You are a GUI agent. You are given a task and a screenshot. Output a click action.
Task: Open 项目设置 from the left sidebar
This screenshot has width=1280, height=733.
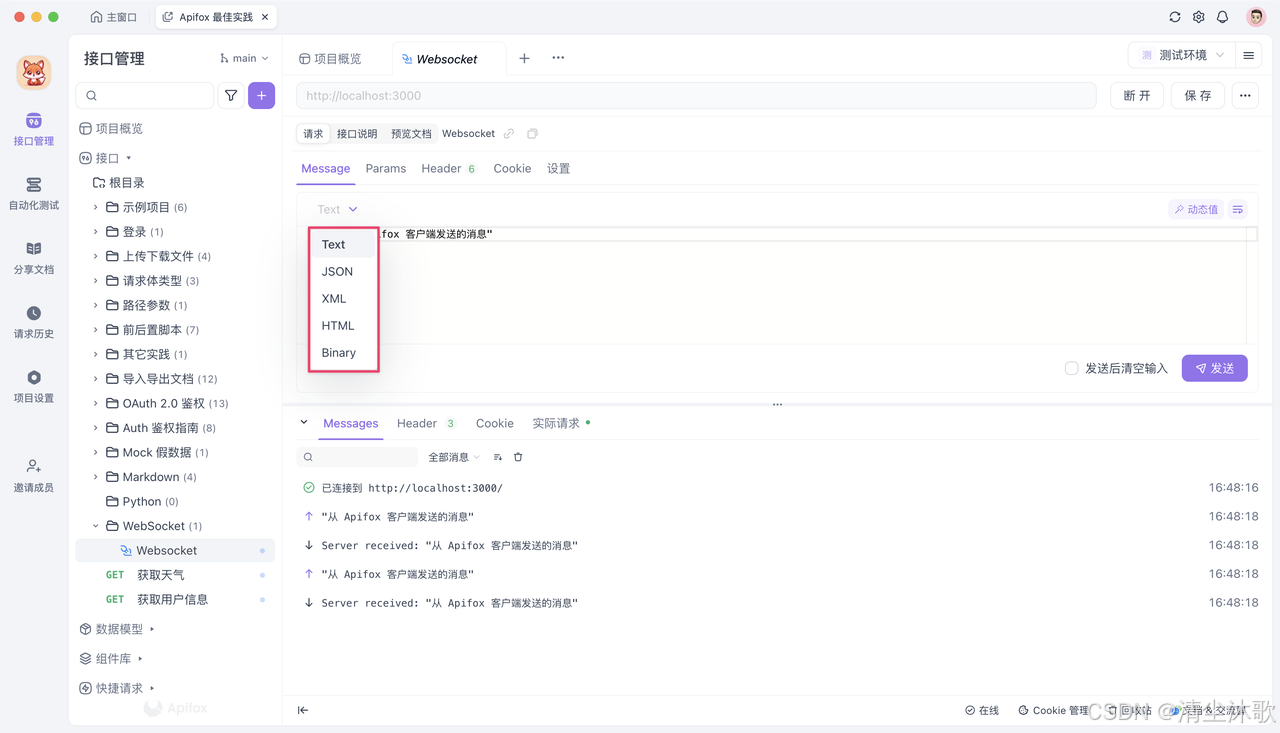coord(33,384)
